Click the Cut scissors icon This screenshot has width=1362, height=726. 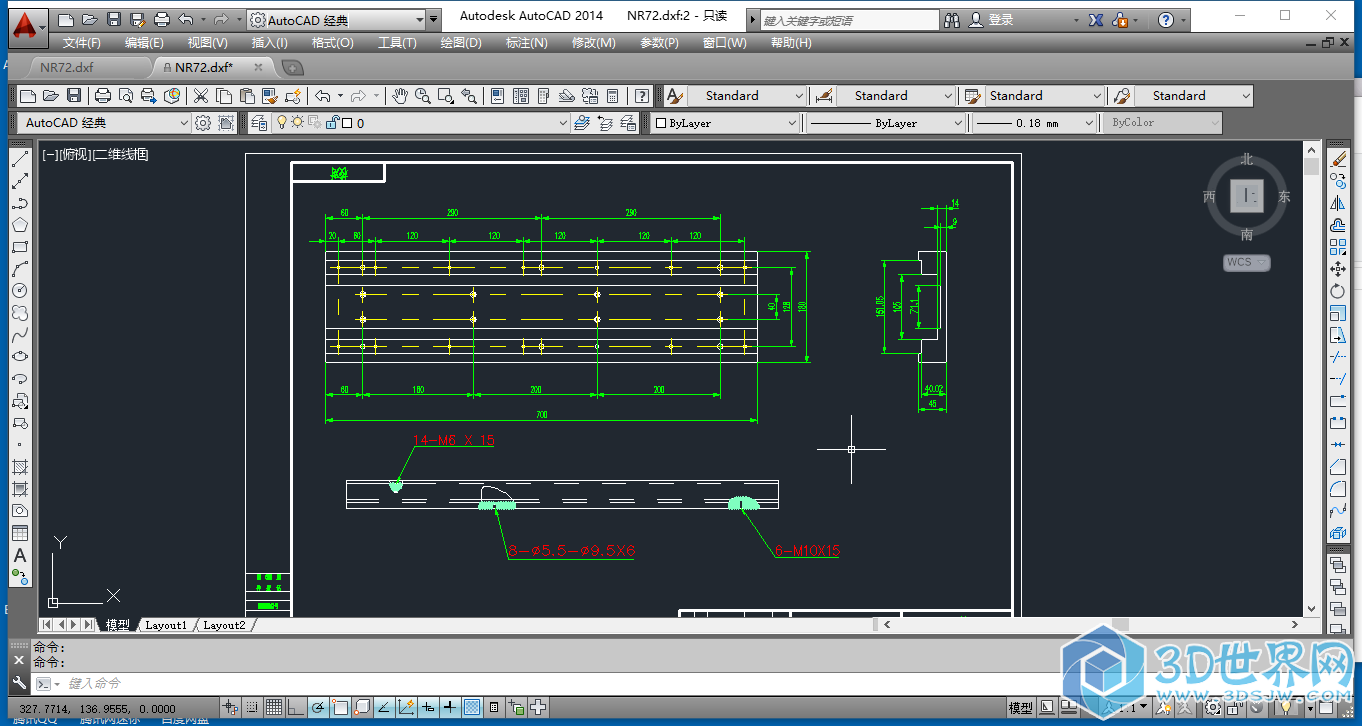tap(201, 96)
